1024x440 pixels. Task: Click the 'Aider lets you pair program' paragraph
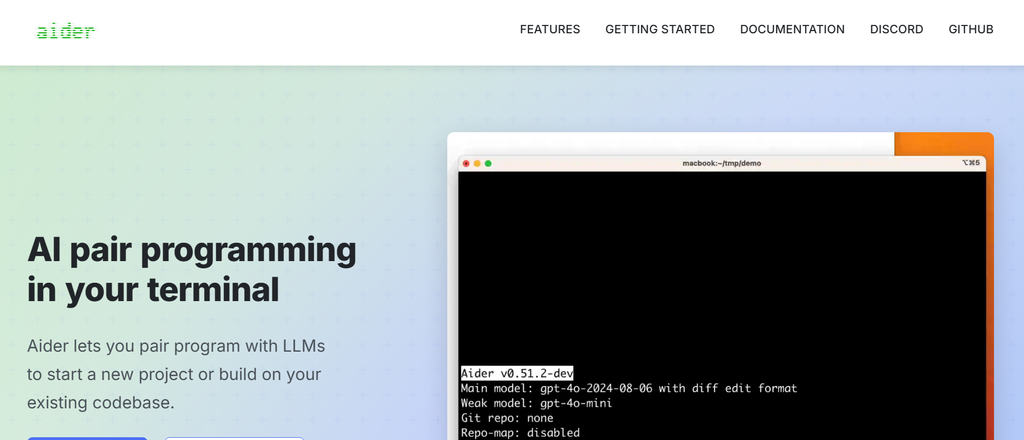176,375
